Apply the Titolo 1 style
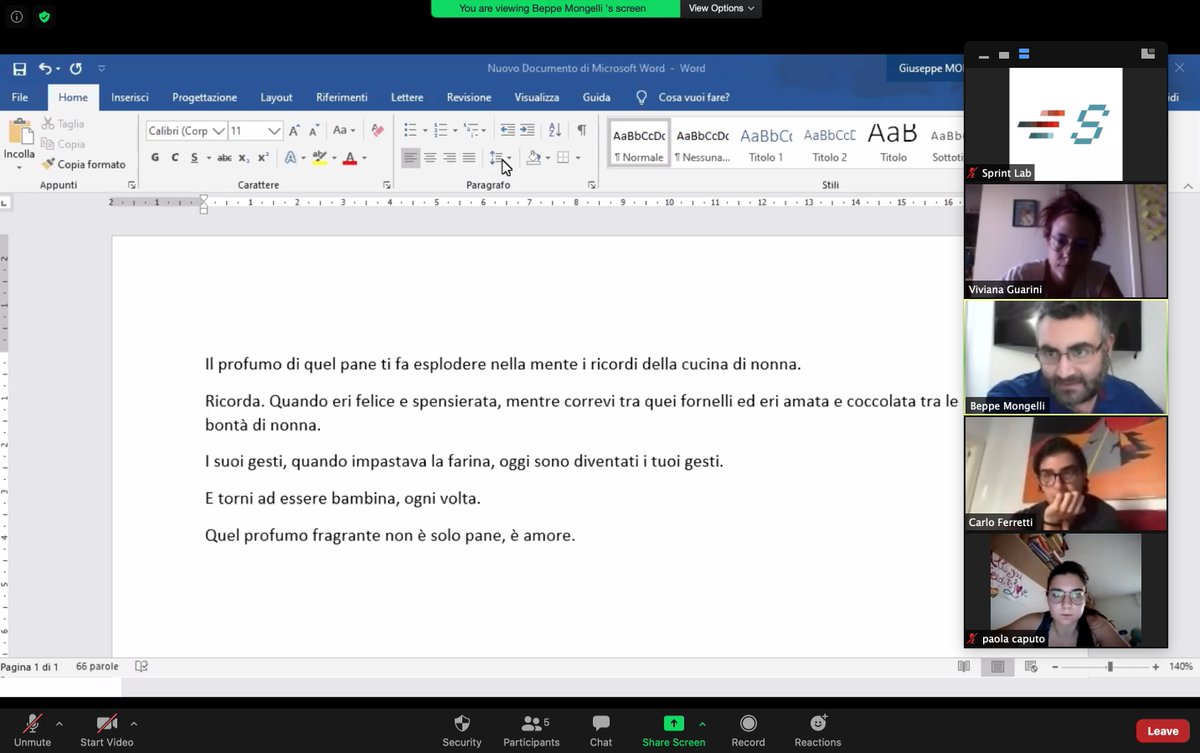Viewport: 1200px width, 753px height. pyautogui.click(x=766, y=143)
